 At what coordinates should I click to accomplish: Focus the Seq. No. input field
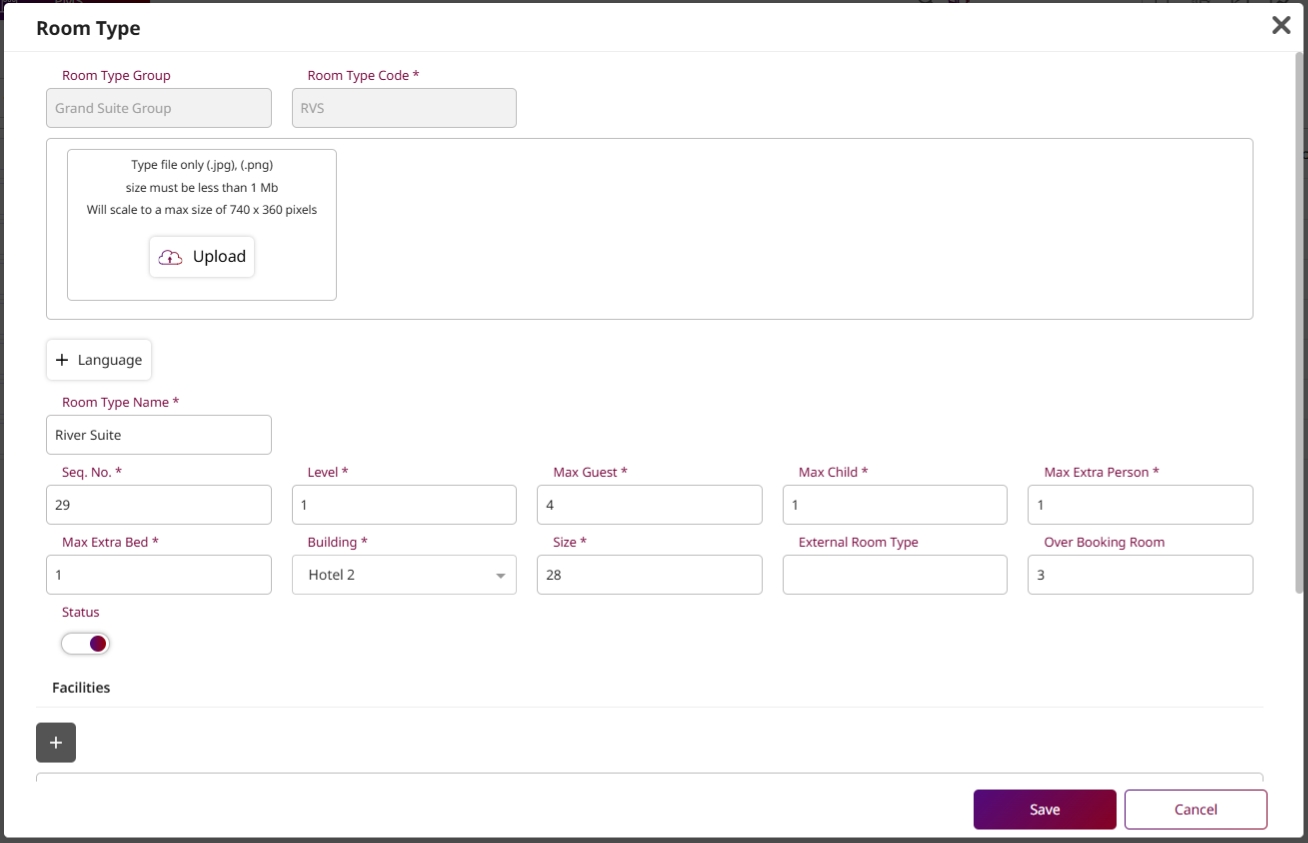tap(159, 505)
